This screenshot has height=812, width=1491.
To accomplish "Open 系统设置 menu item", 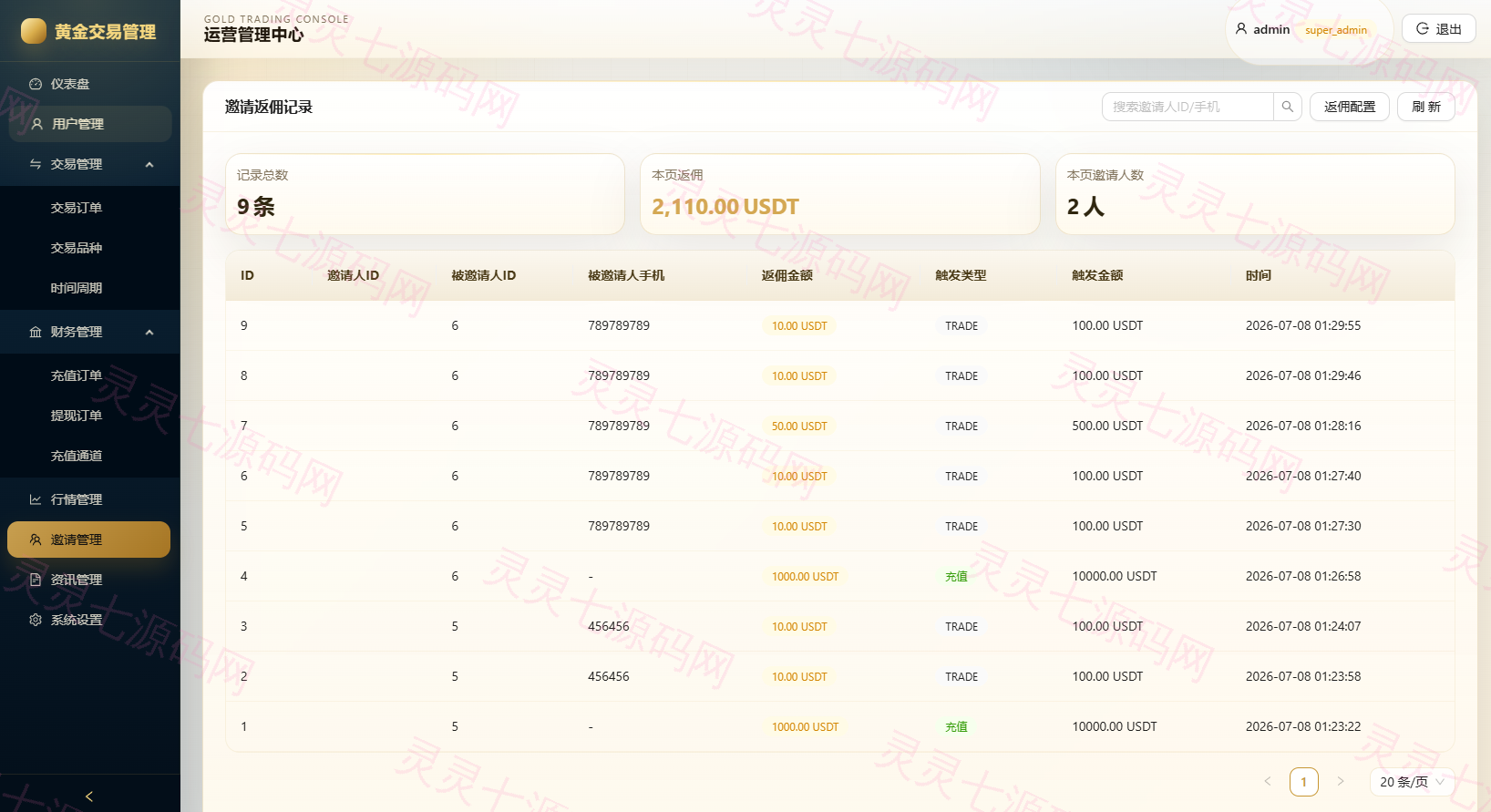I will pos(89,620).
